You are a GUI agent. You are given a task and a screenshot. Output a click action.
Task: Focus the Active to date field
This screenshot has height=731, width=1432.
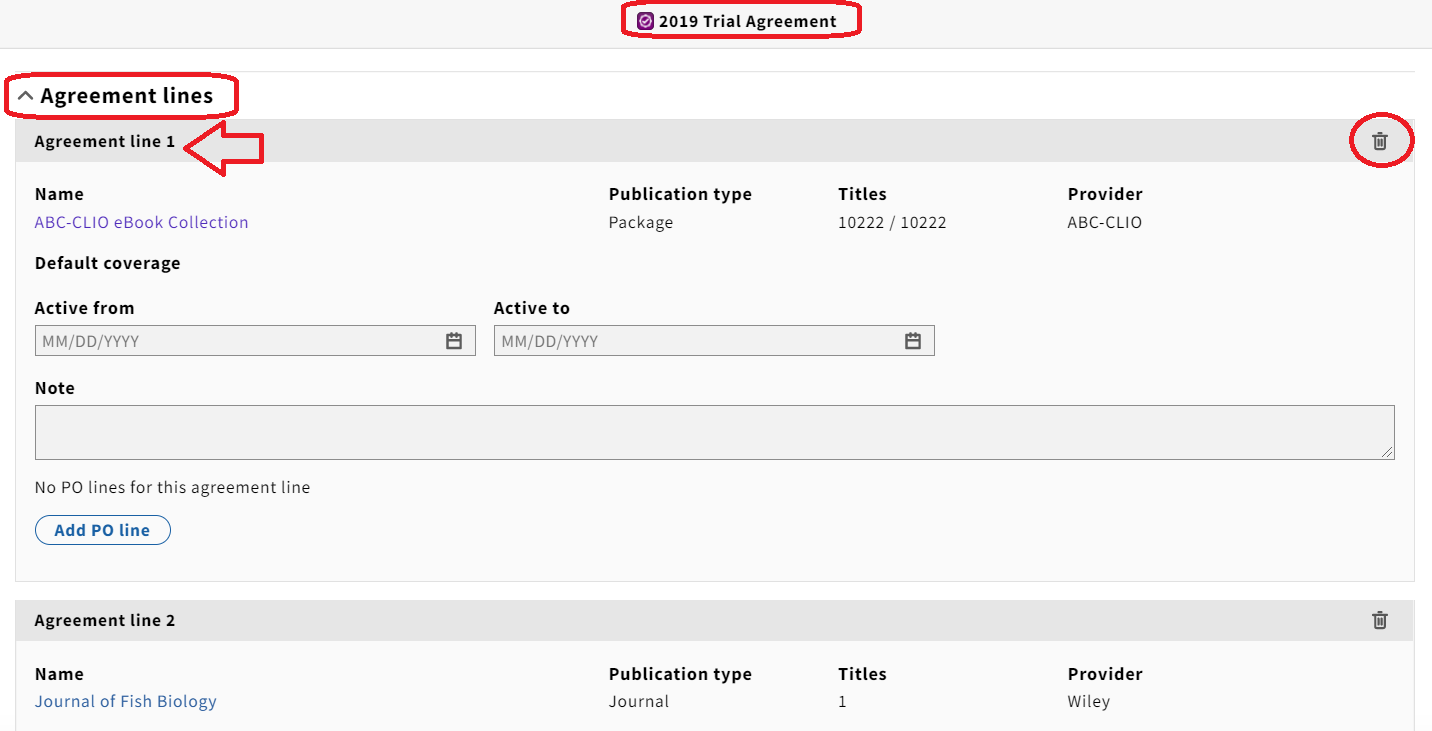pos(714,341)
